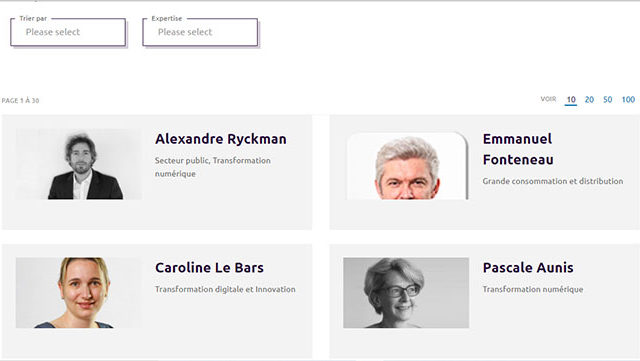Click Grande consommation et distribution text
The height and width of the screenshot is (361, 640).
(553, 181)
